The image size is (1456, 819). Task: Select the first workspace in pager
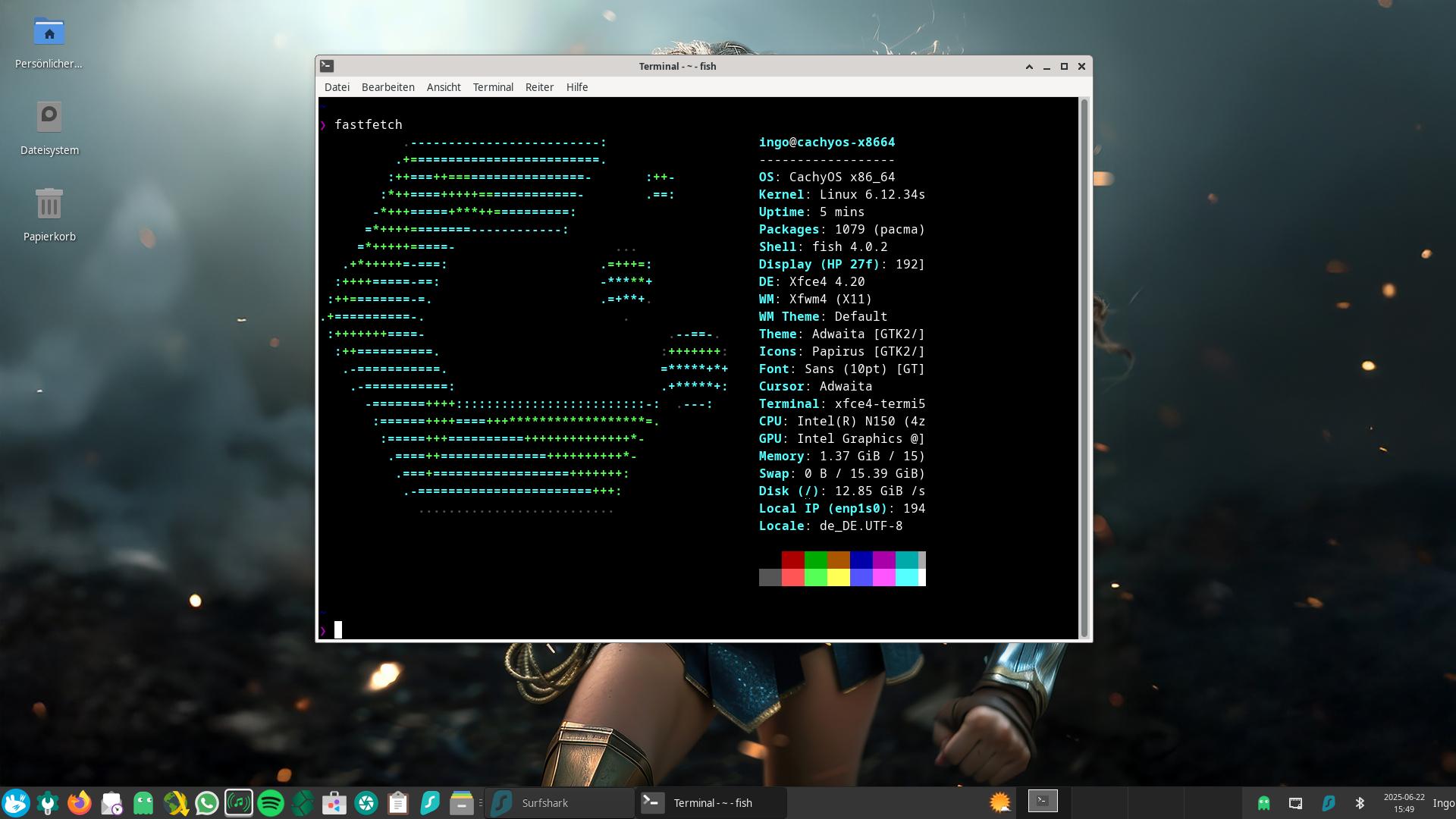(x=1043, y=801)
